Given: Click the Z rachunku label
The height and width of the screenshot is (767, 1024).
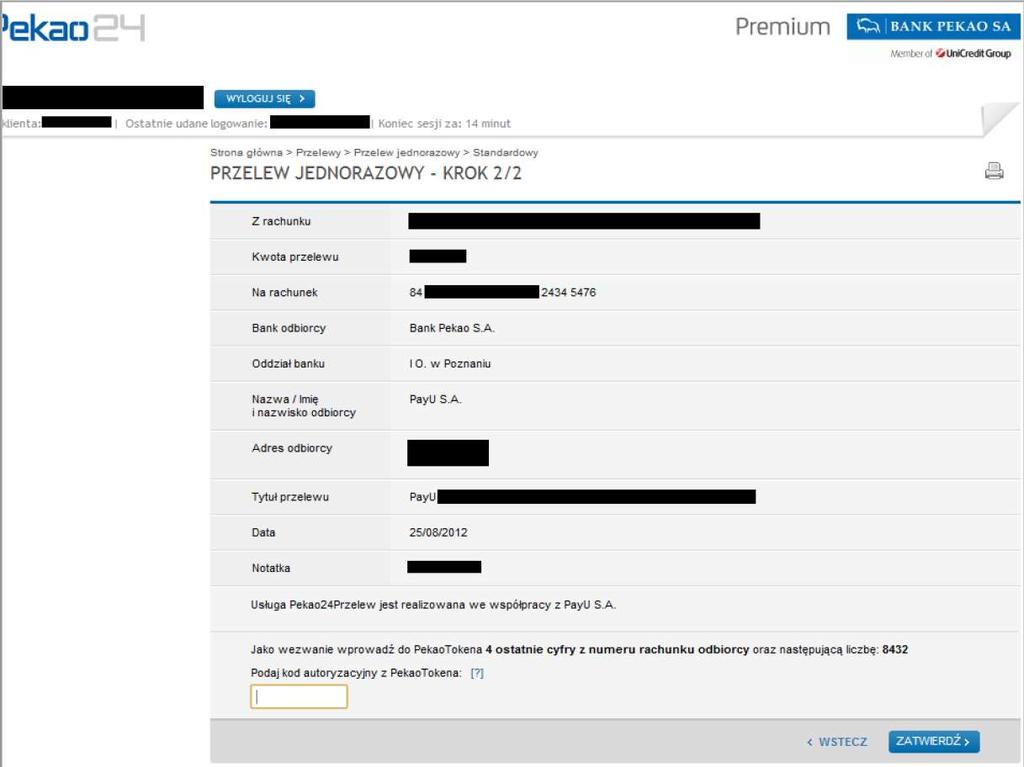Looking at the screenshot, I should [281, 221].
